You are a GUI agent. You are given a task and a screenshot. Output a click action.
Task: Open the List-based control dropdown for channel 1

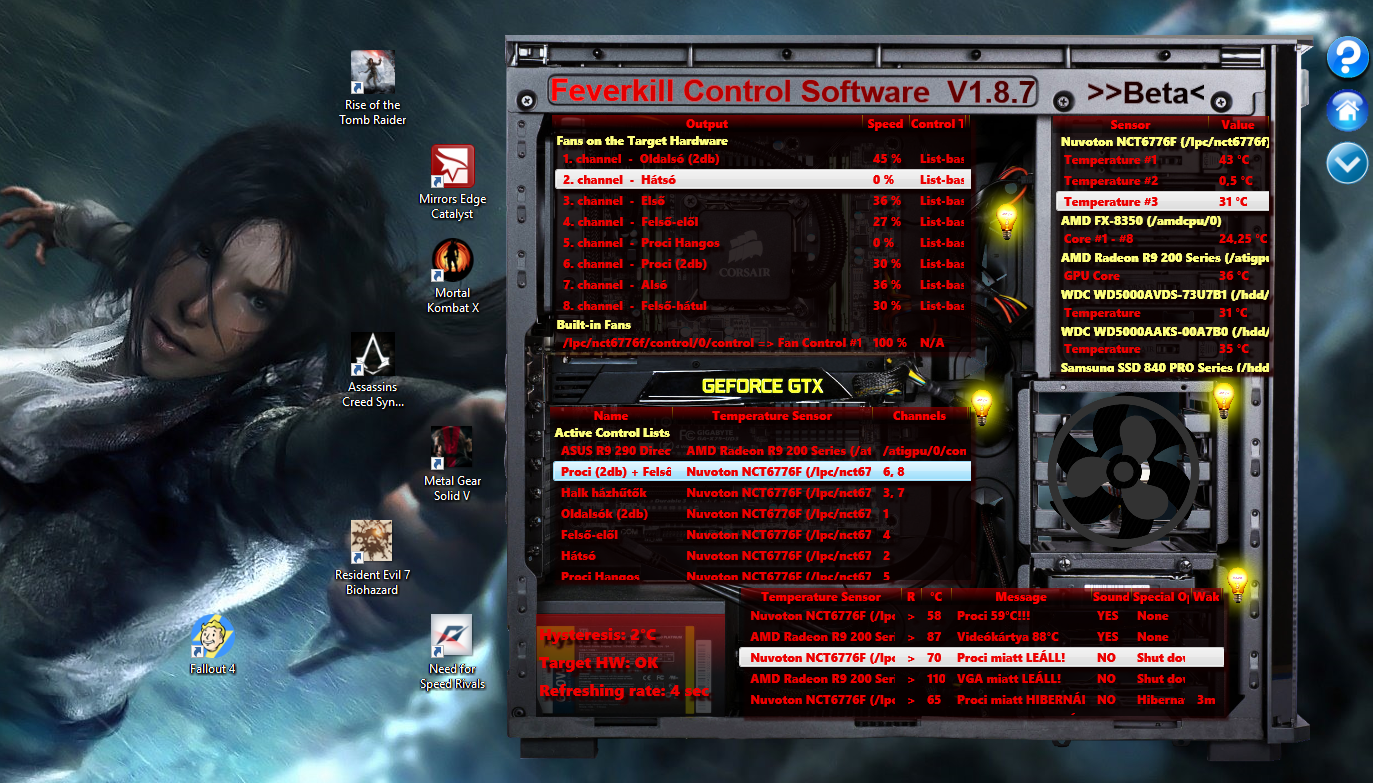click(941, 159)
